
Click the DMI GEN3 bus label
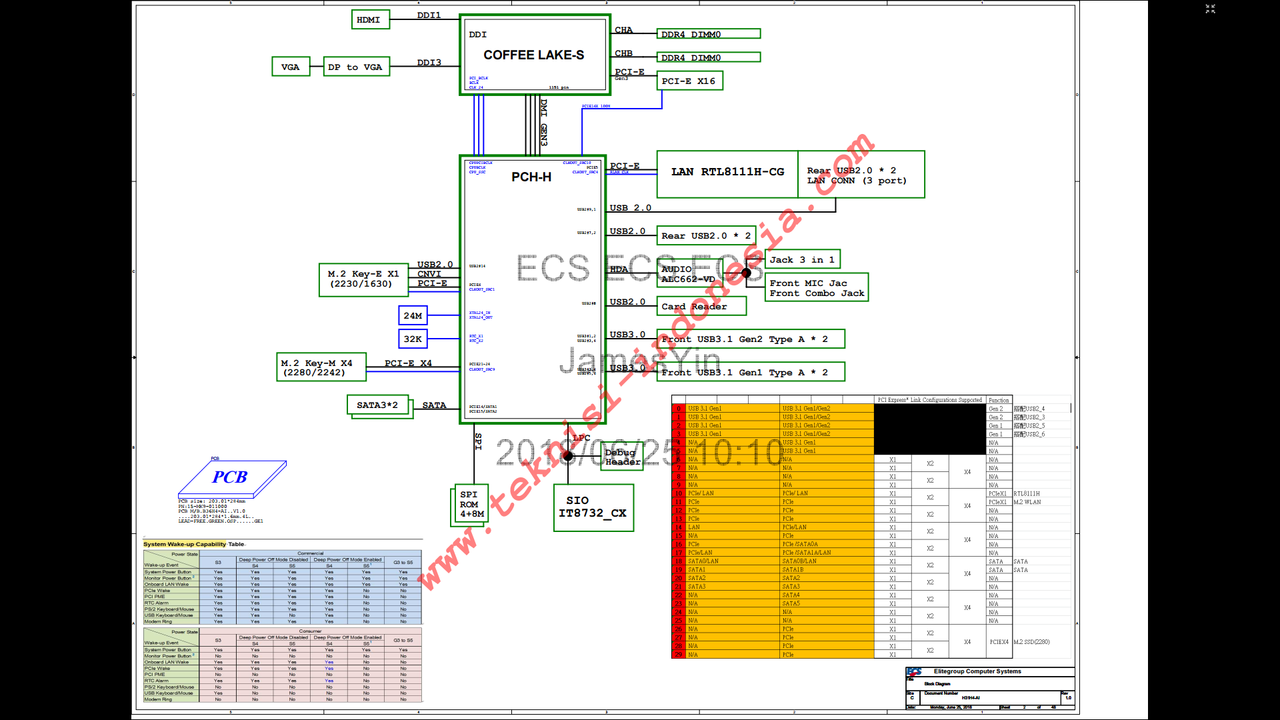coord(543,123)
